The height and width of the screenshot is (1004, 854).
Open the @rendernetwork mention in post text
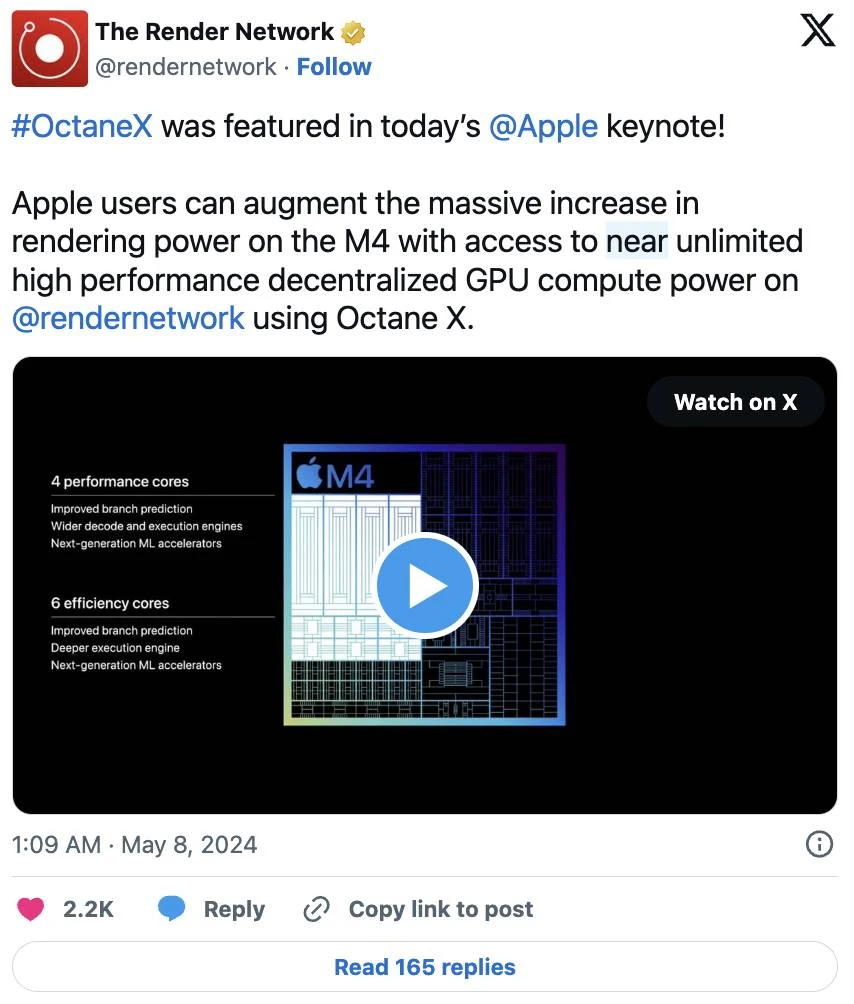pos(128,318)
